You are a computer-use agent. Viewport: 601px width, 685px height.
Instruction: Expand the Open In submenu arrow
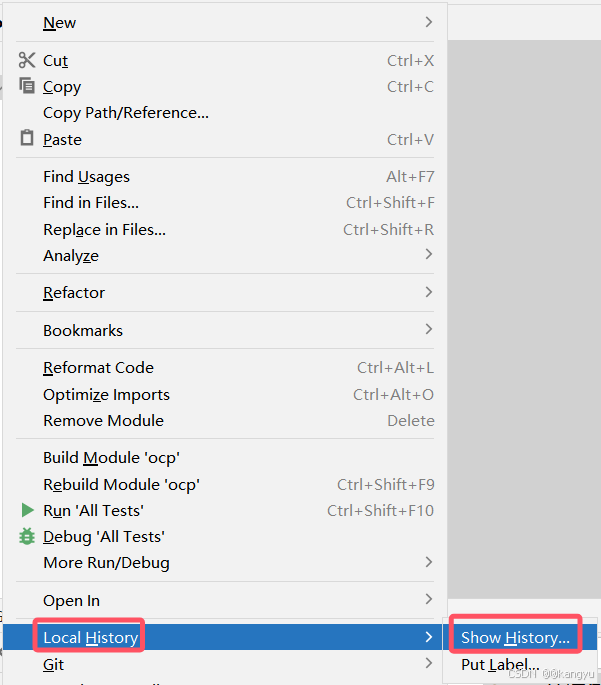[428, 599]
